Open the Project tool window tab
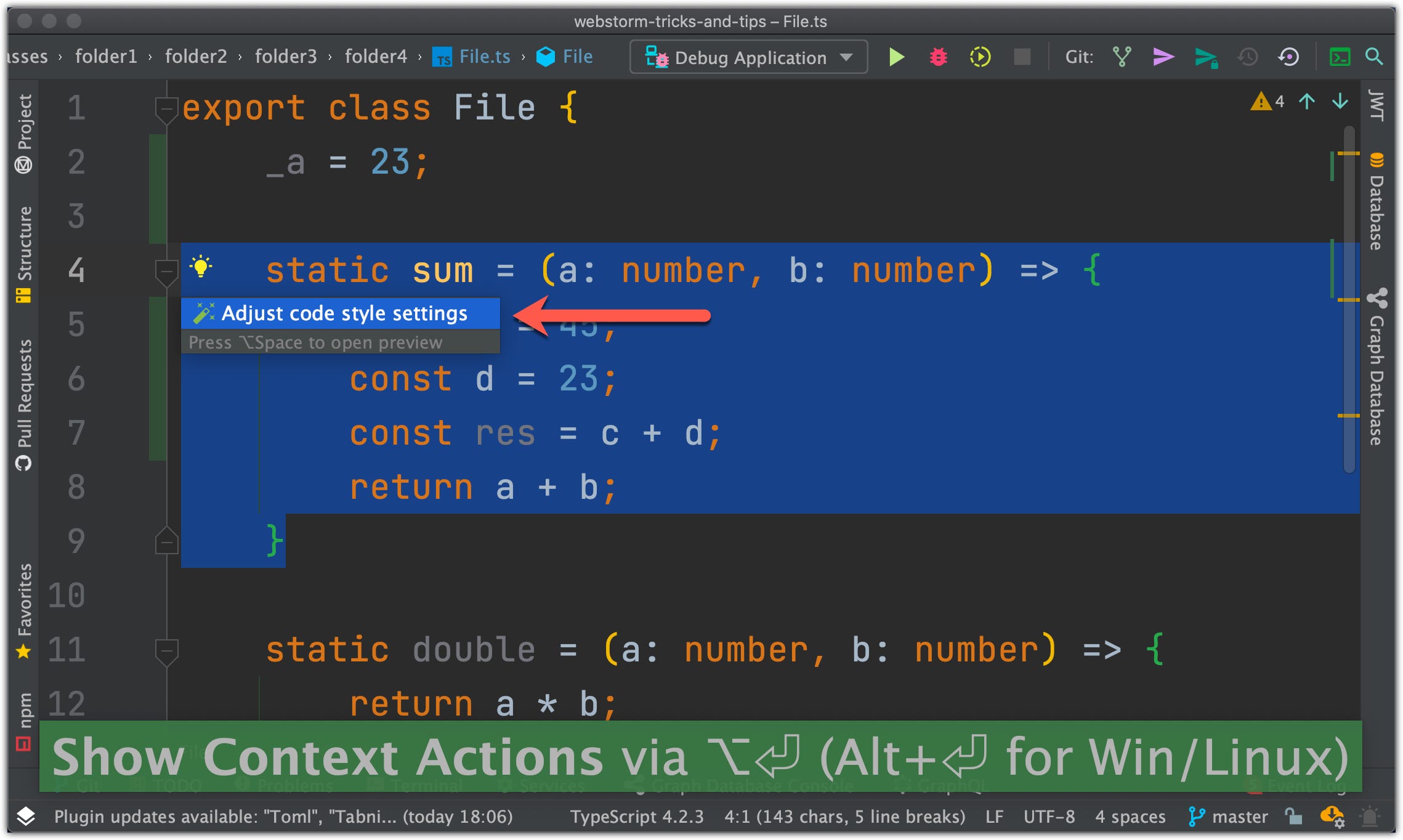 click(24, 132)
